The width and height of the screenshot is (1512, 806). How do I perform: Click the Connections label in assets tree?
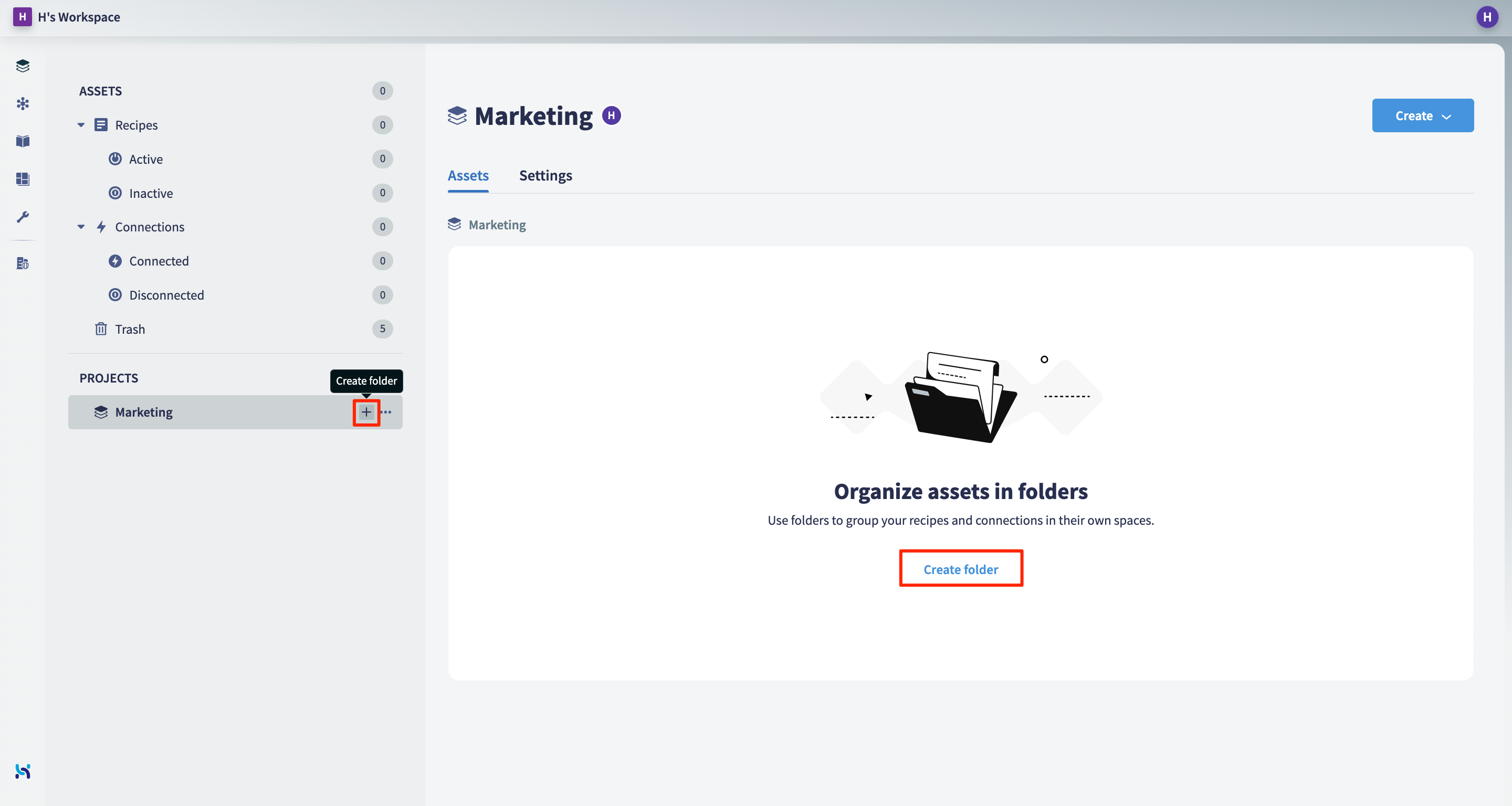150,227
